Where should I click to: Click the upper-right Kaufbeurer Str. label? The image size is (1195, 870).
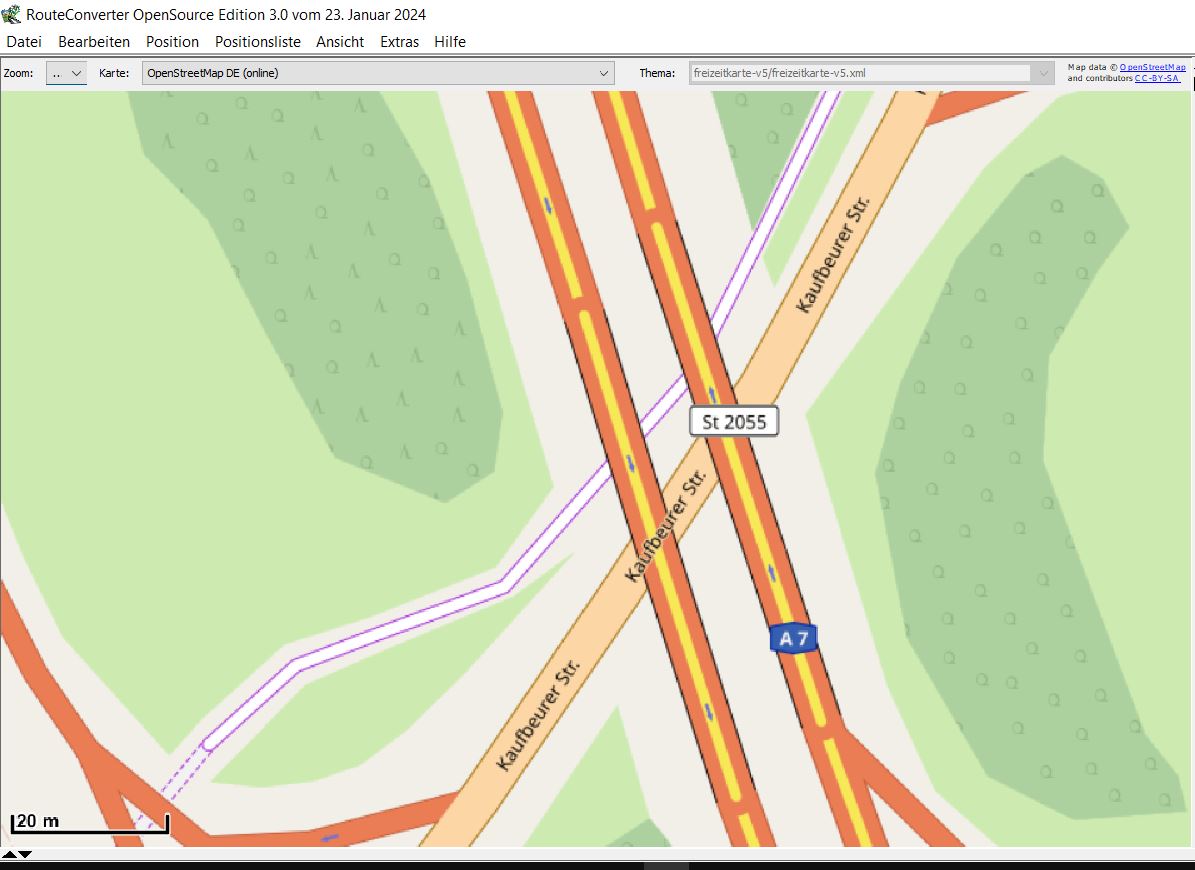834,255
